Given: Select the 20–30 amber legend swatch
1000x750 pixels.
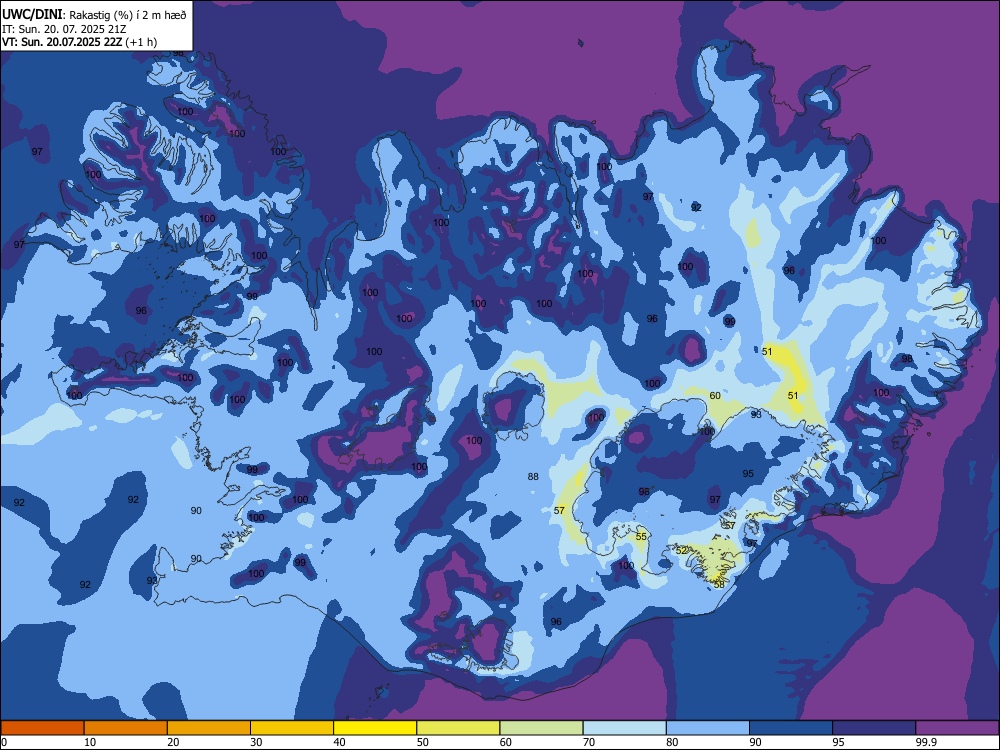Looking at the screenshot, I should 209,728.
